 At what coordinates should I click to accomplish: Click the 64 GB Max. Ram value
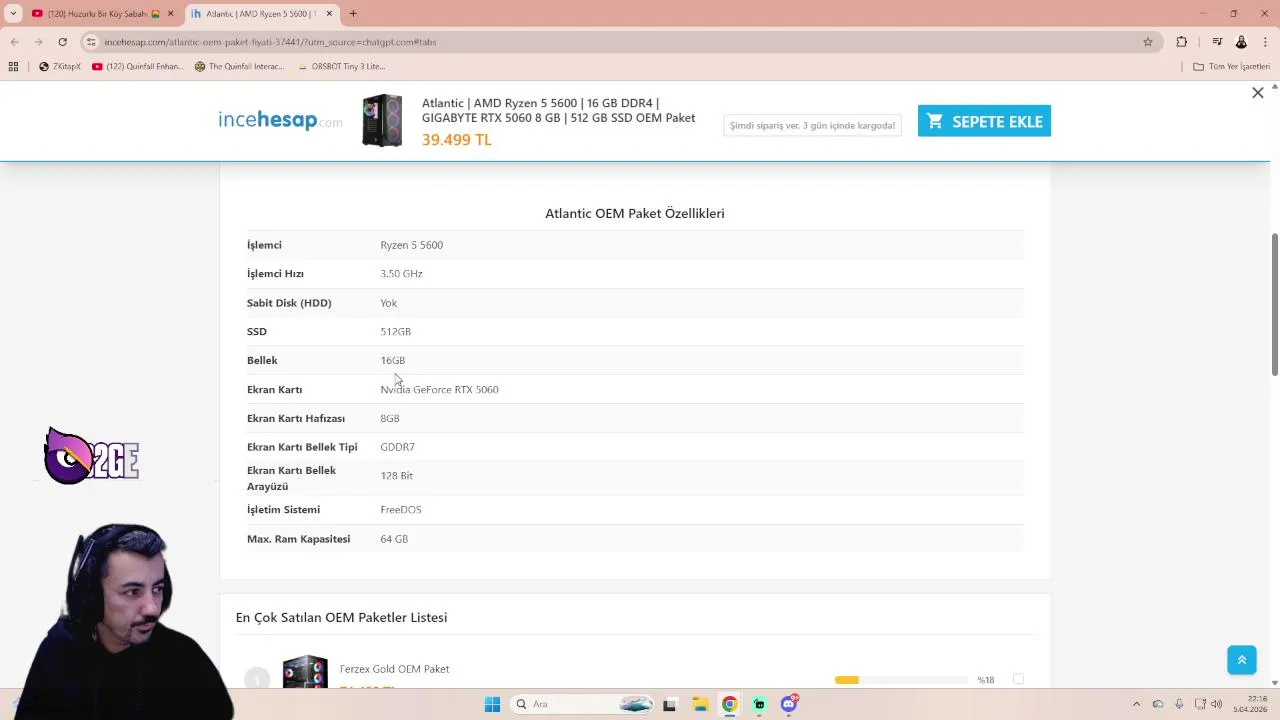394,539
